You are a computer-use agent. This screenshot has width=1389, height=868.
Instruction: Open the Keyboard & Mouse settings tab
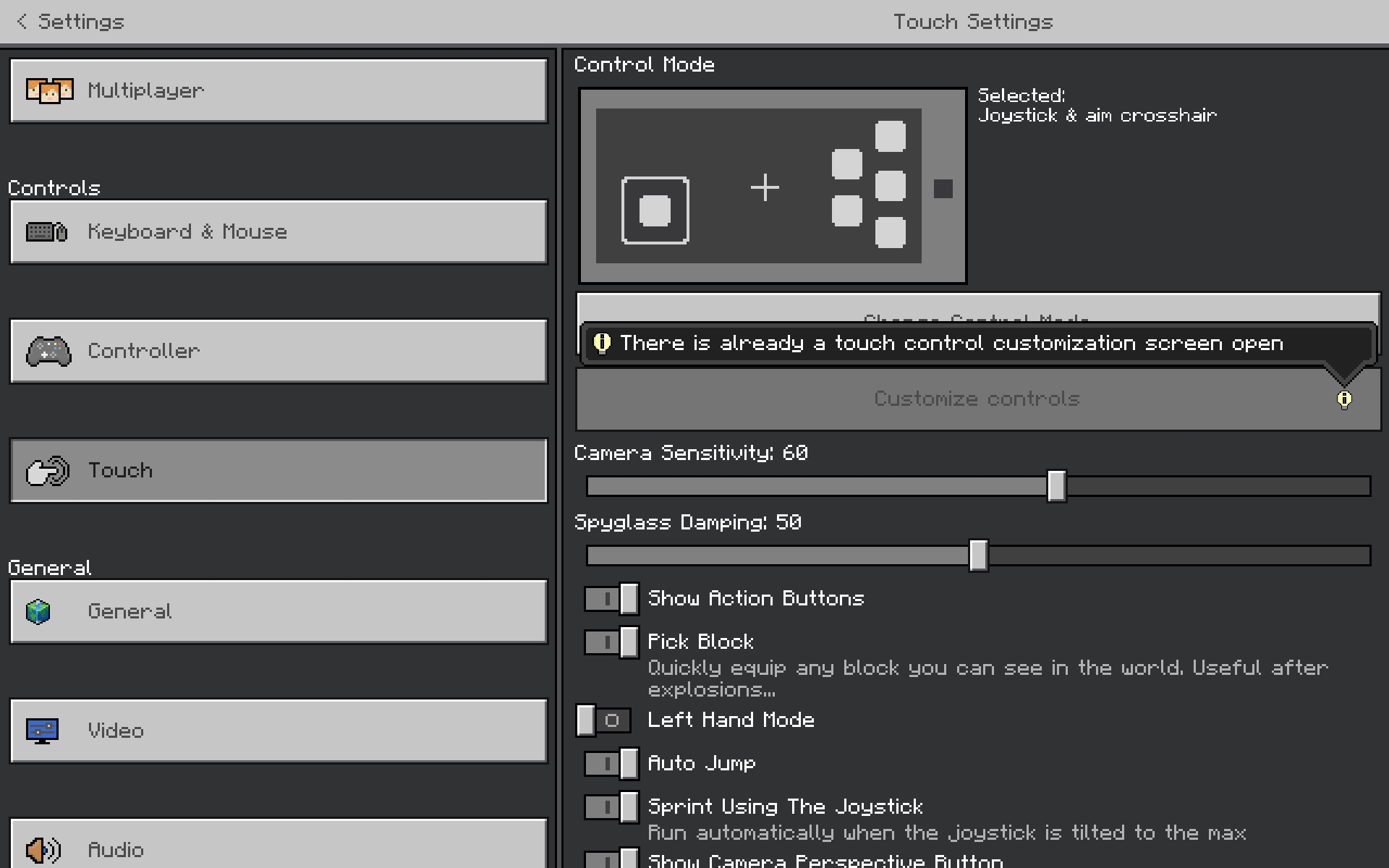click(x=279, y=232)
